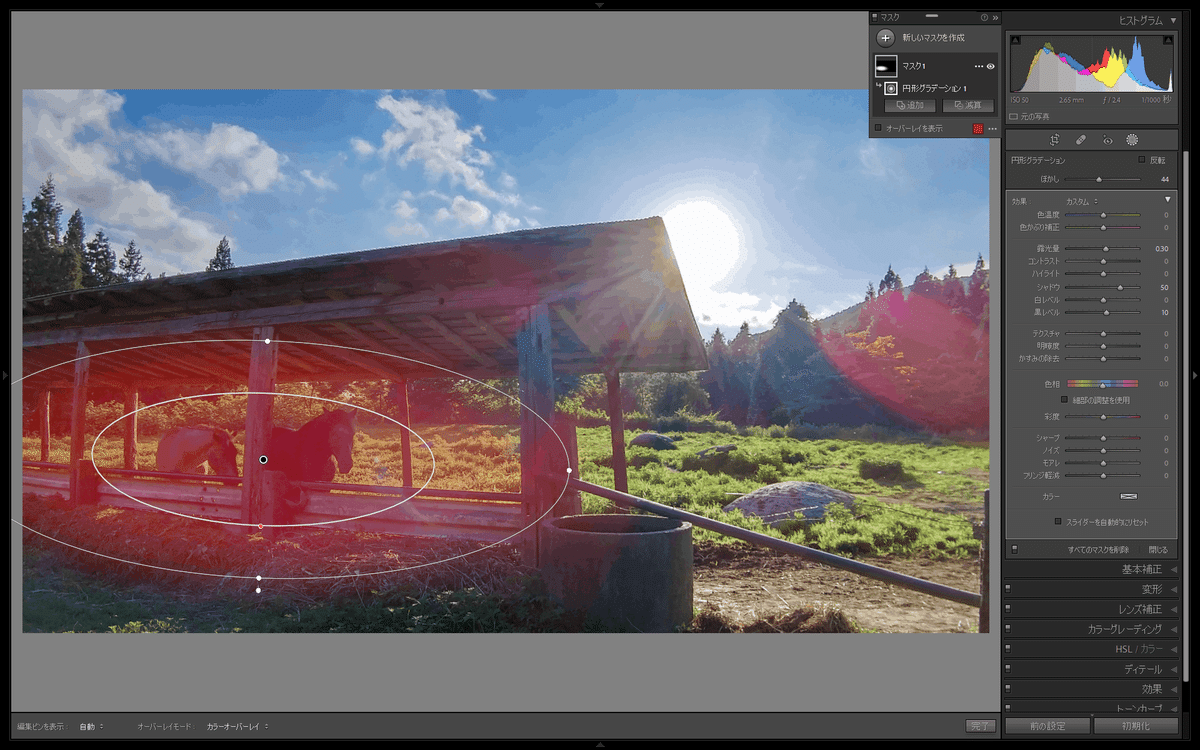1200x750 pixels.
Task: Open overlay options three-dot menu
Action: (x=992, y=129)
